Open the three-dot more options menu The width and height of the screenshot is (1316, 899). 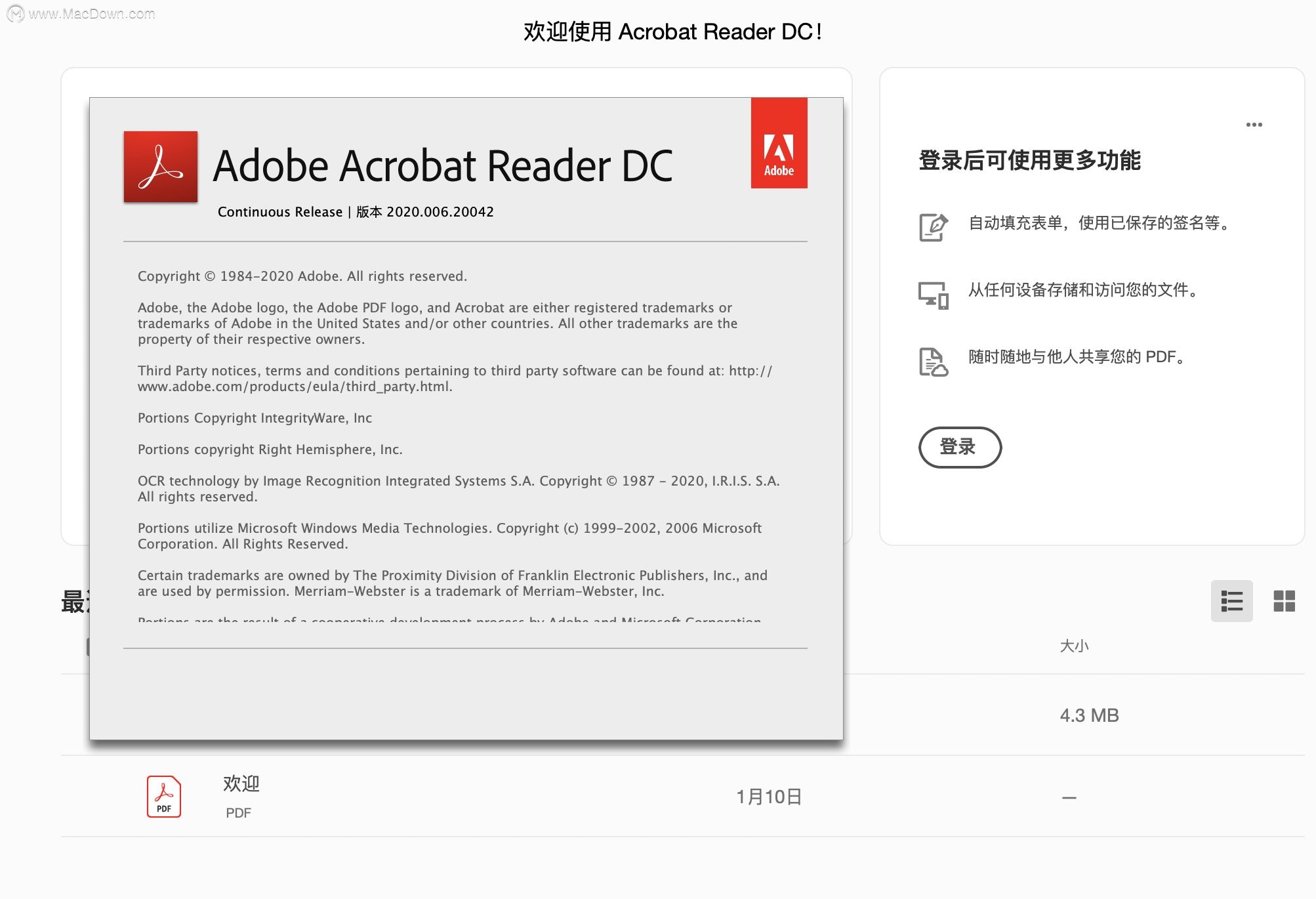pos(1254,125)
